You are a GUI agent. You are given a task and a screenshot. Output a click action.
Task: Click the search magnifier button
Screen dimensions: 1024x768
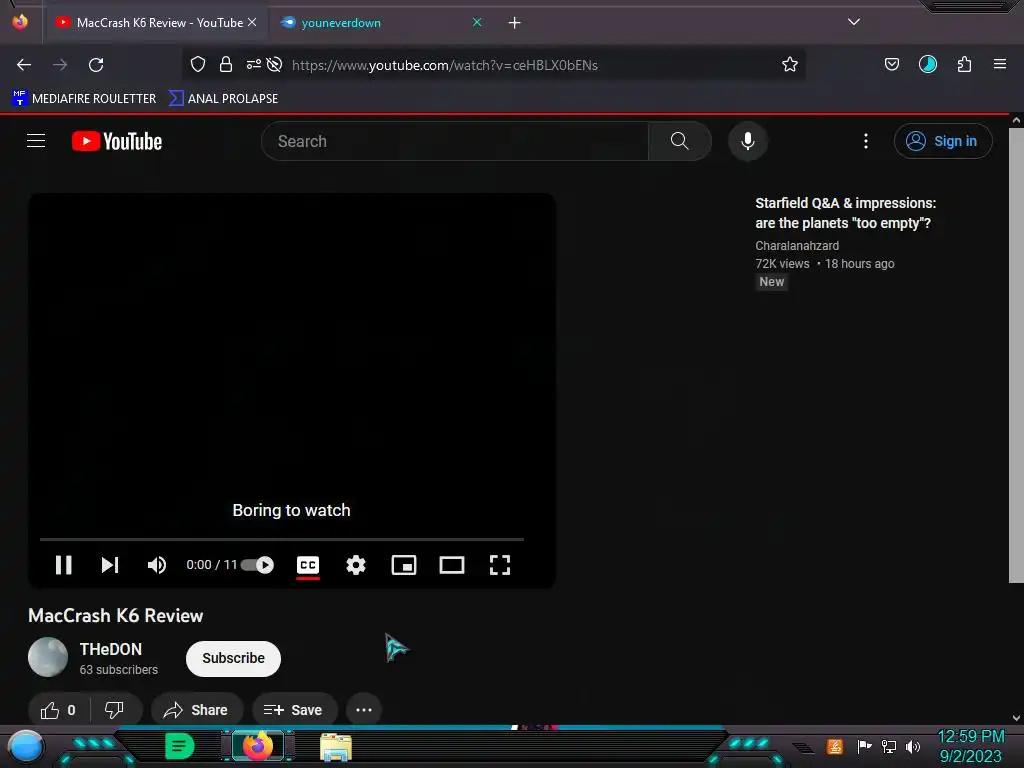tap(679, 141)
